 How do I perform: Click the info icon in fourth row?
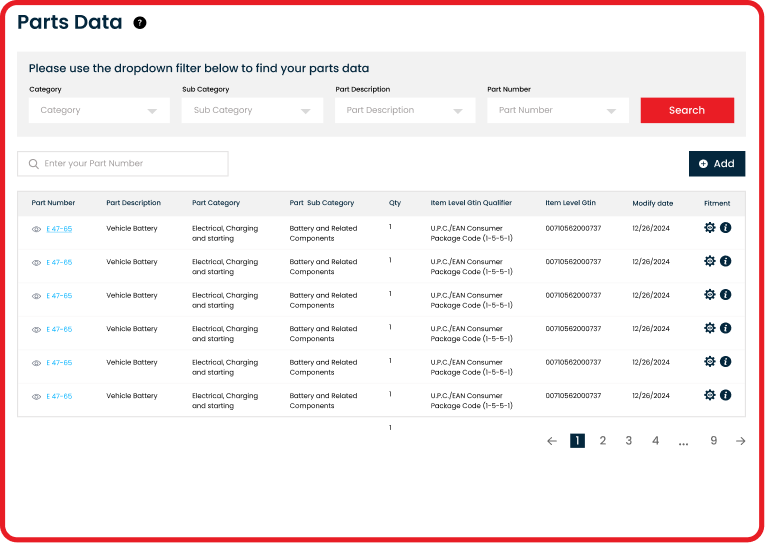point(725,328)
